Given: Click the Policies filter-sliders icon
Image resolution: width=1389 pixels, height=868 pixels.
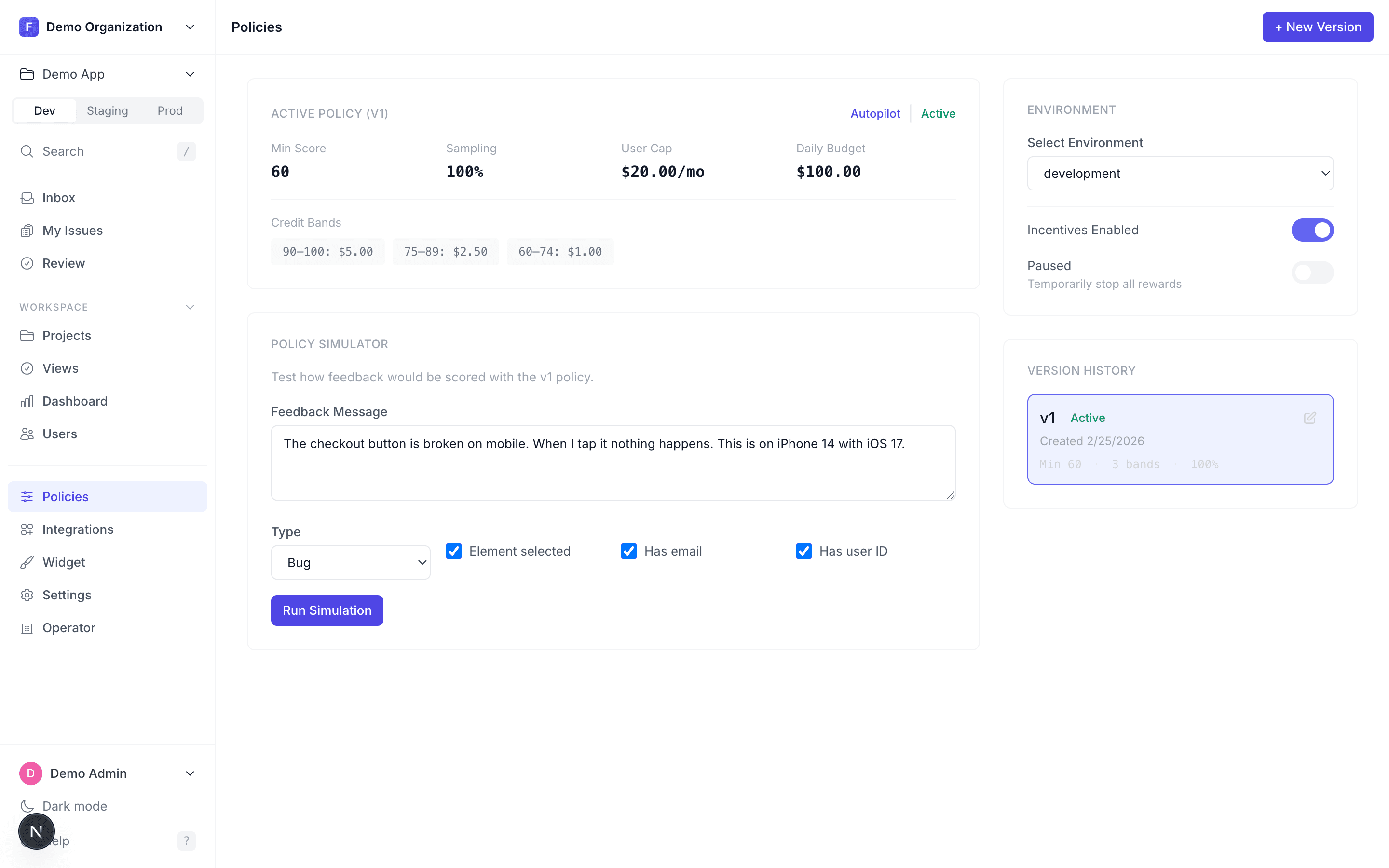Looking at the screenshot, I should point(27,497).
